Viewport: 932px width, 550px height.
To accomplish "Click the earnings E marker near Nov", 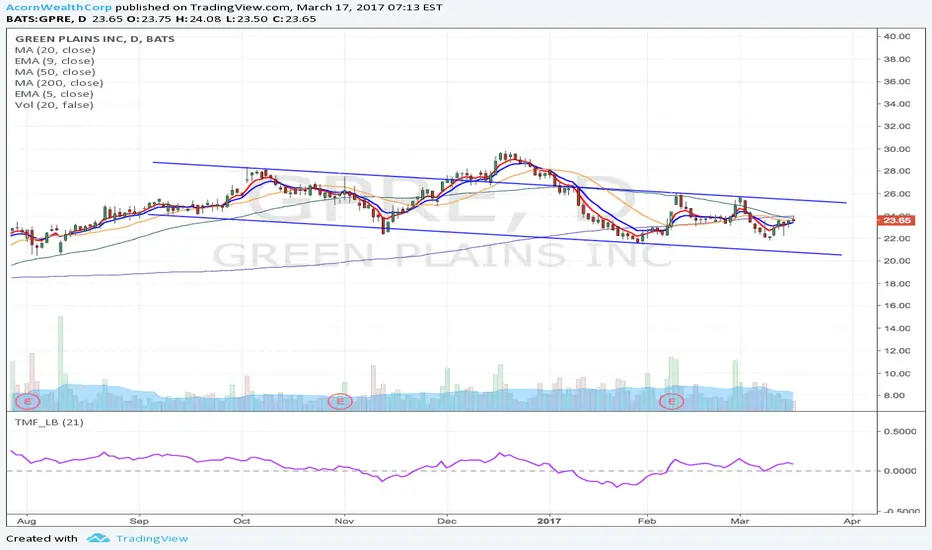I will [x=340, y=401].
